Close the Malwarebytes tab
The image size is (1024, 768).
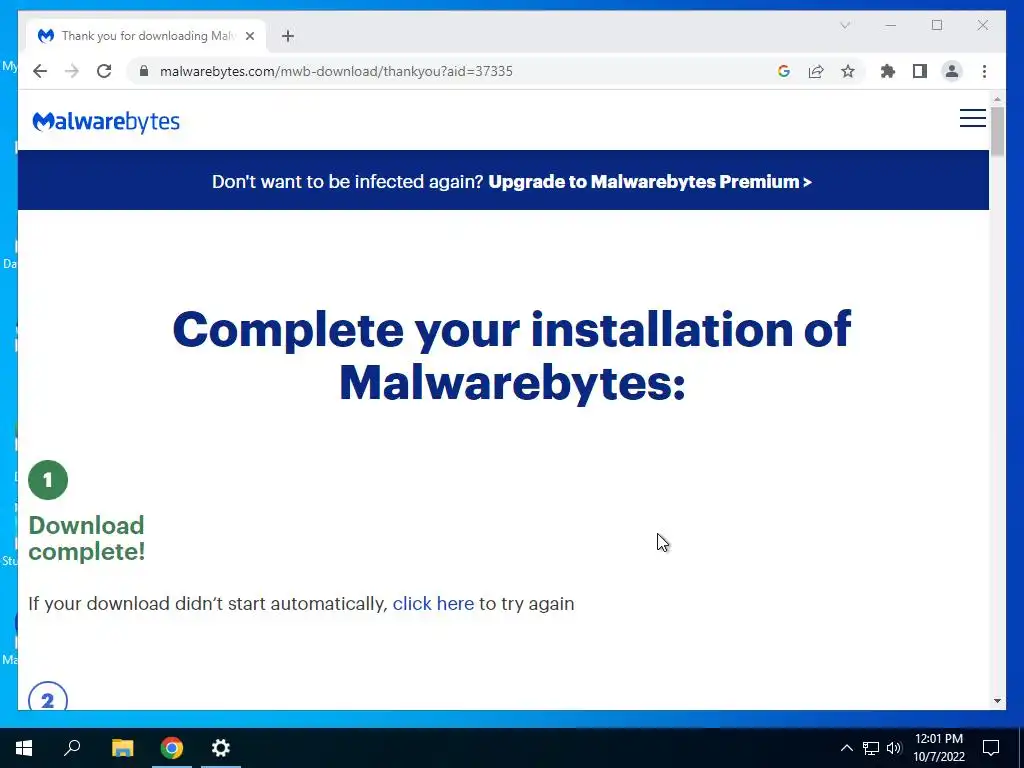pyautogui.click(x=249, y=36)
